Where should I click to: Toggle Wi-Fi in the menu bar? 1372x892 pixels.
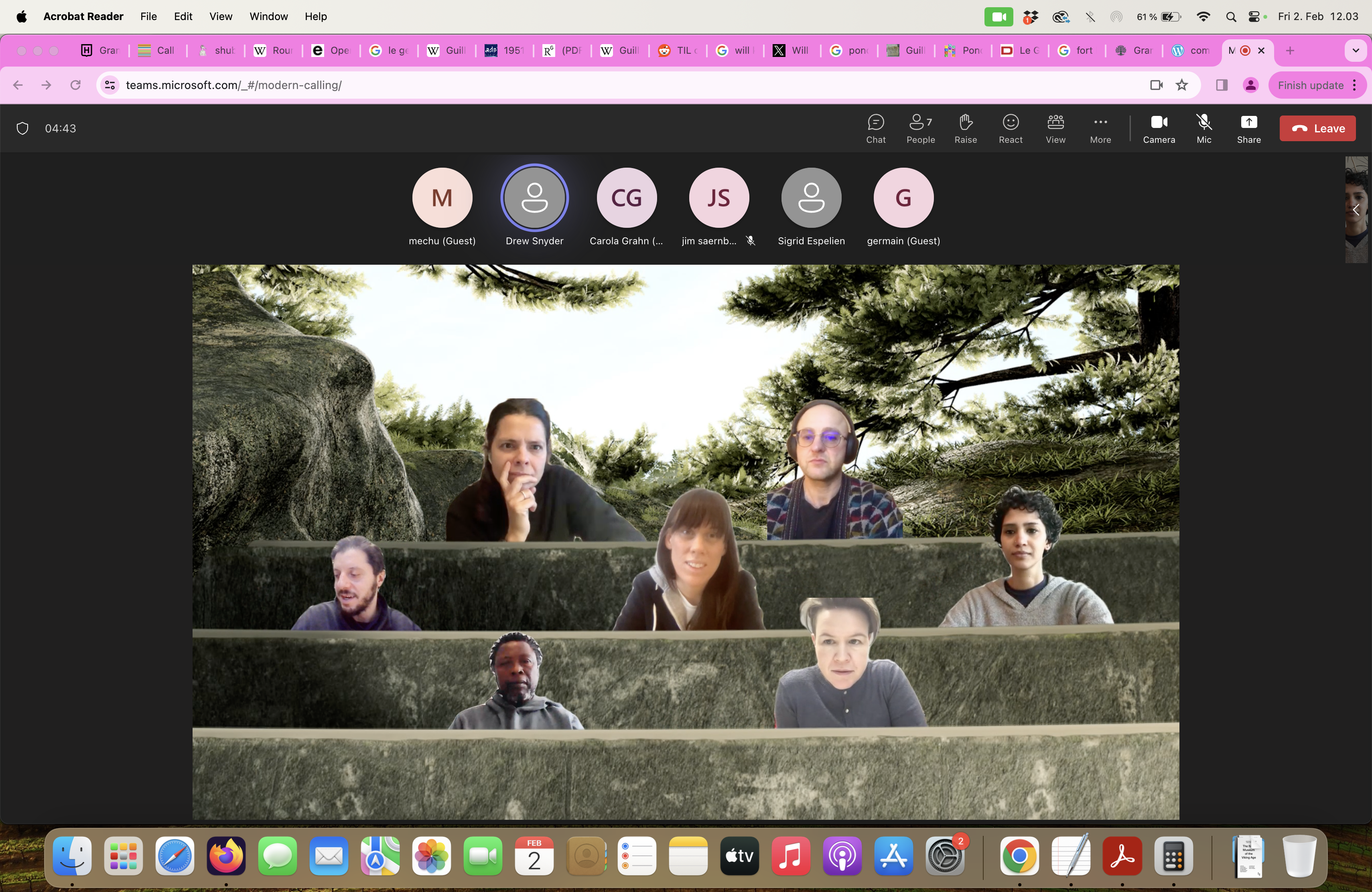coord(1203,17)
